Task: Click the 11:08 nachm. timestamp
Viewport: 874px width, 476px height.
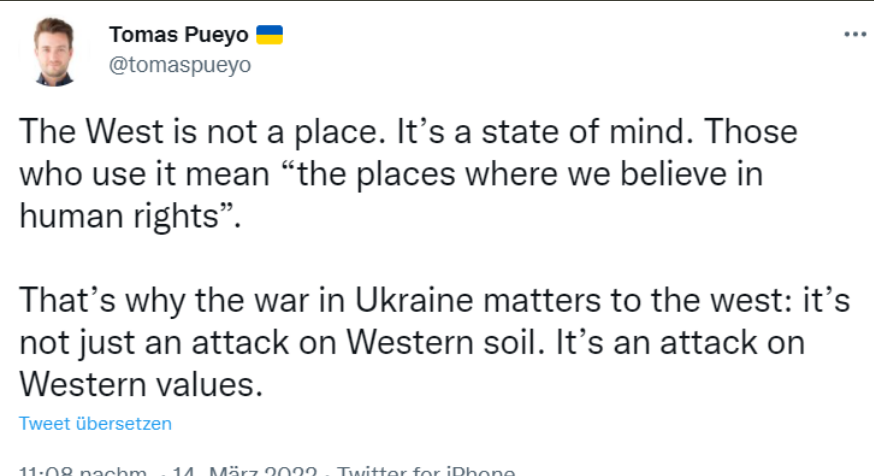Action: tap(83, 472)
